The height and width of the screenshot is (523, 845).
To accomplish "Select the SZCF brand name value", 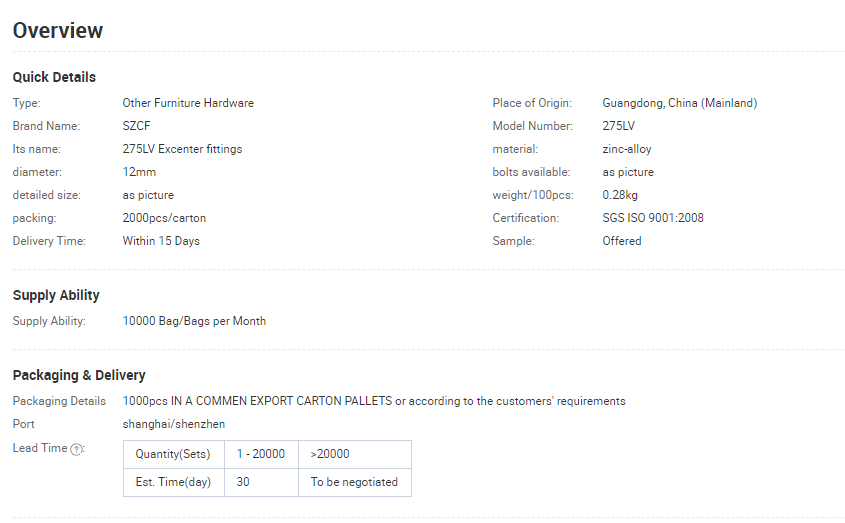I will click(x=136, y=126).
